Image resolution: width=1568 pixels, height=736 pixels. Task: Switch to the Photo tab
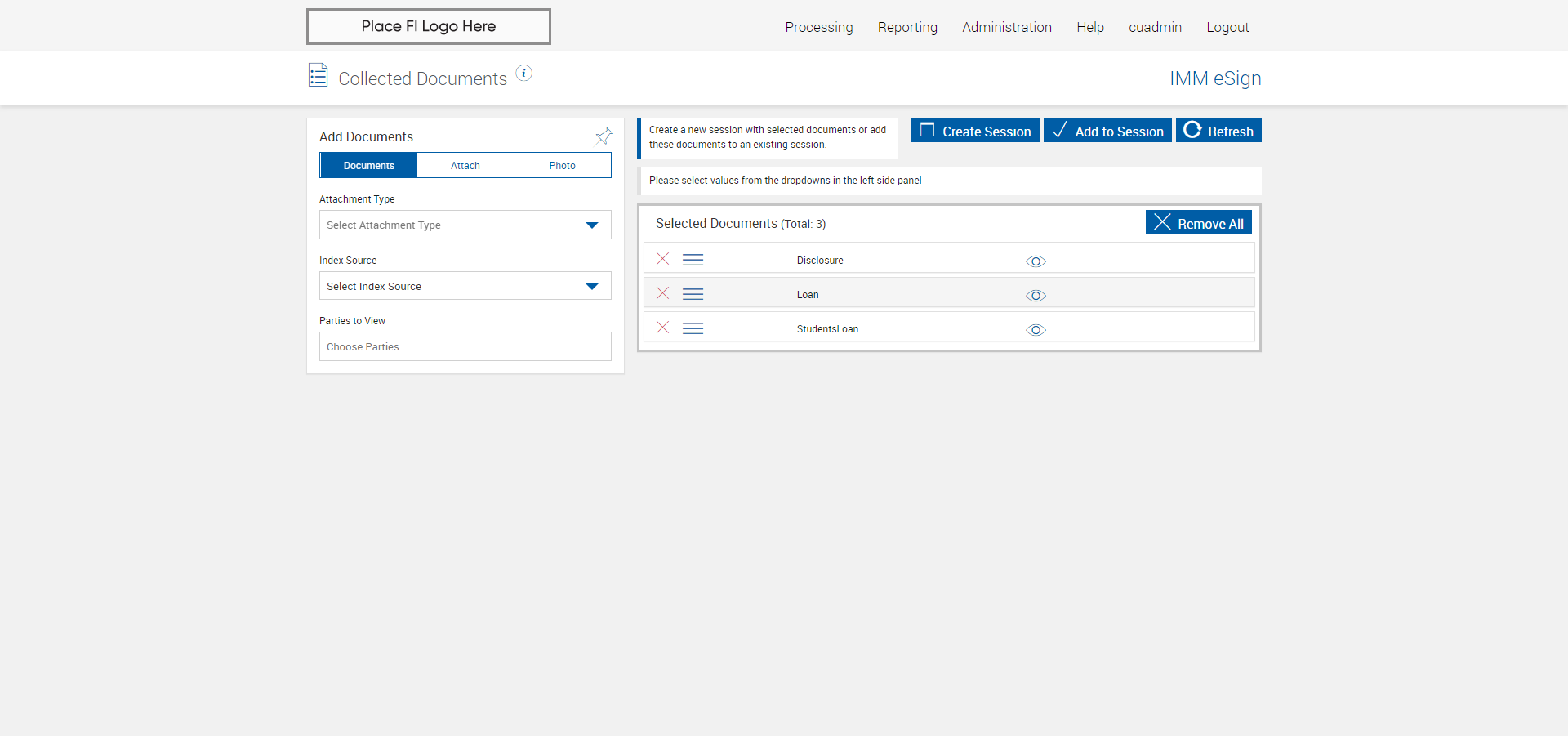[562, 166]
